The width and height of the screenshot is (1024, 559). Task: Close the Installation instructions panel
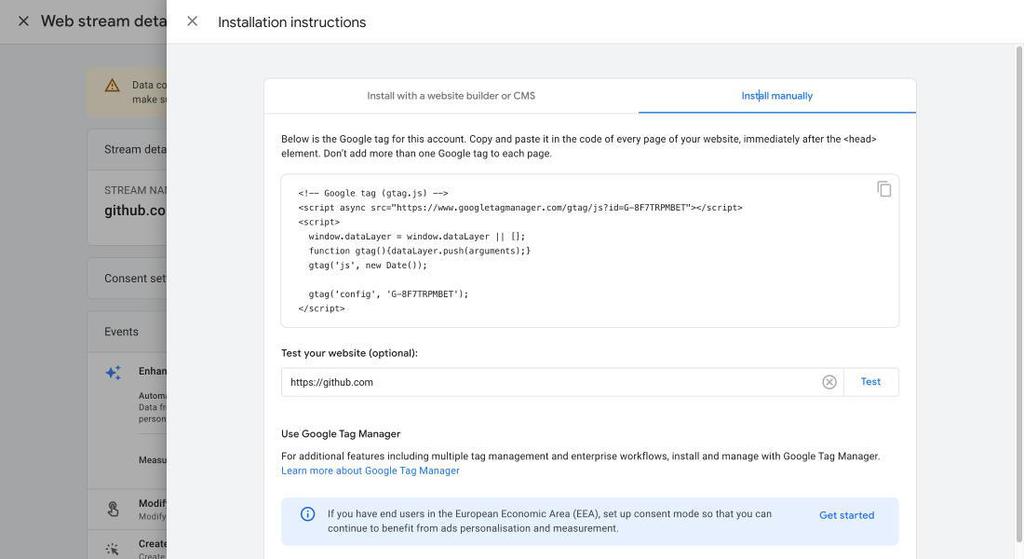tap(192, 21)
